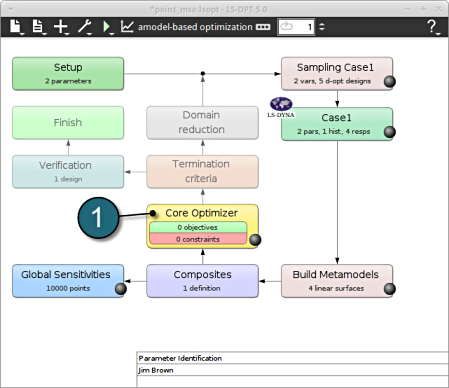The width and height of the screenshot is (449, 388).
Task: Click the iteration loop icon in spinbox
Action: tap(286, 26)
